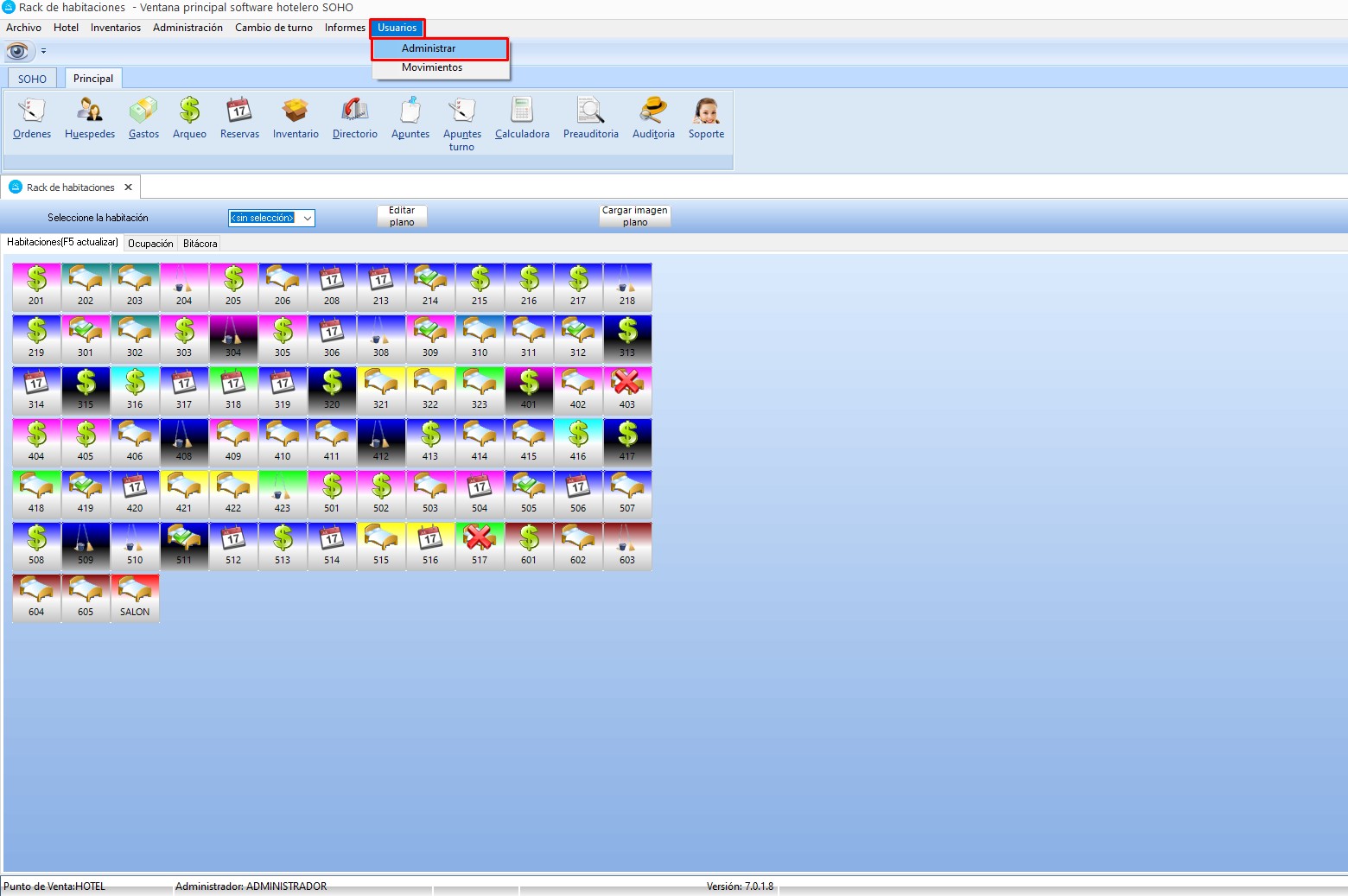Open the Huespedes guest list
This screenshot has height=896, width=1348.
click(x=90, y=118)
